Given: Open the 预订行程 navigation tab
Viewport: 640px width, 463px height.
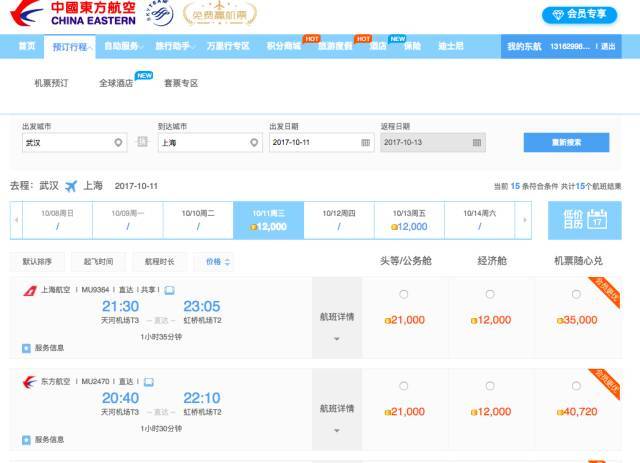Looking at the screenshot, I should (70, 47).
